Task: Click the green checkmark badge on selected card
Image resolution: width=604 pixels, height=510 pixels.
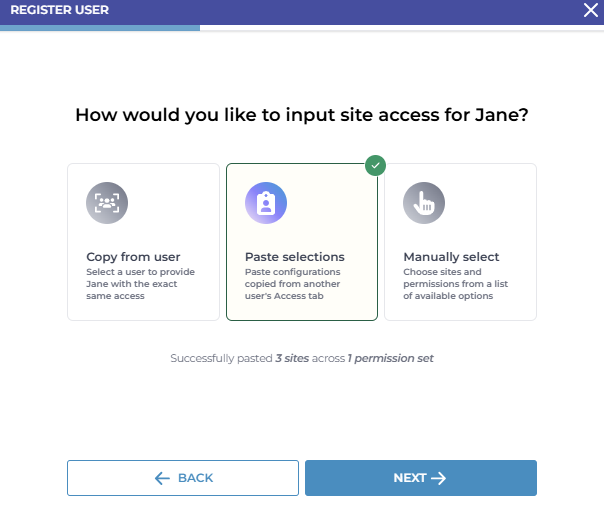Action: point(375,165)
